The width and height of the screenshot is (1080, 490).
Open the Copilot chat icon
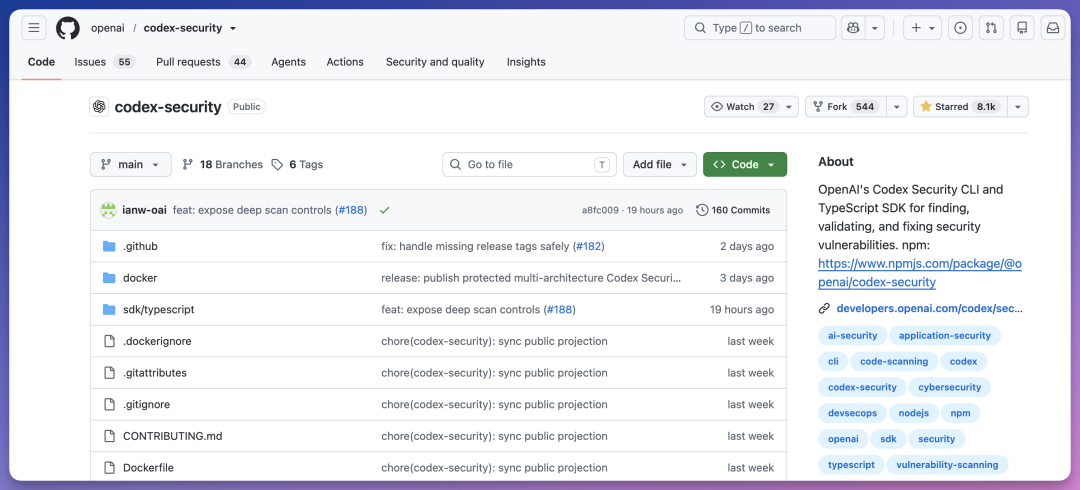click(853, 28)
